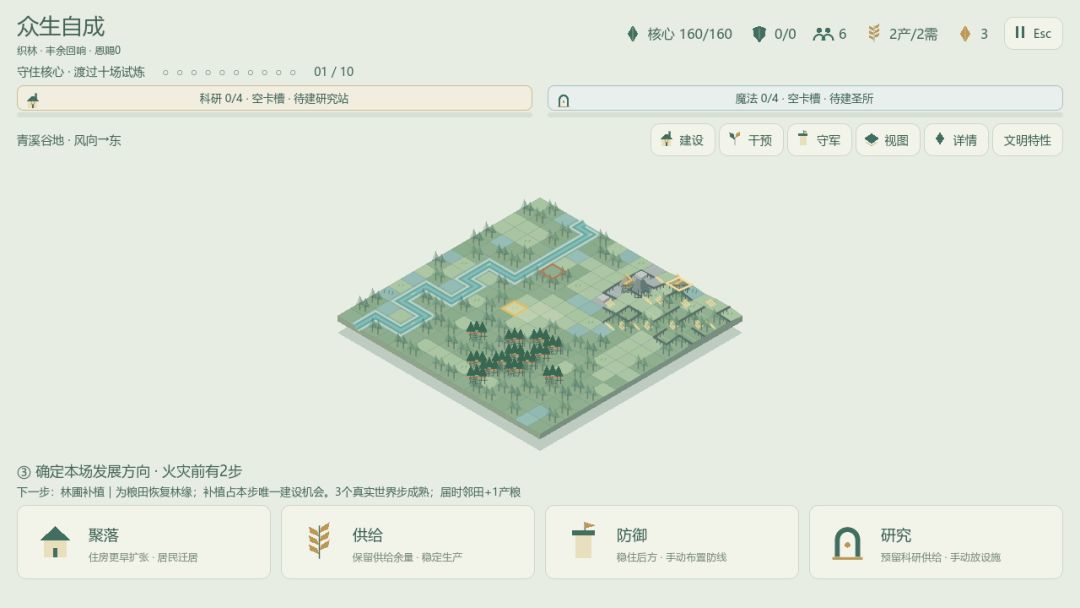Show the 详情 details panel

coord(956,140)
